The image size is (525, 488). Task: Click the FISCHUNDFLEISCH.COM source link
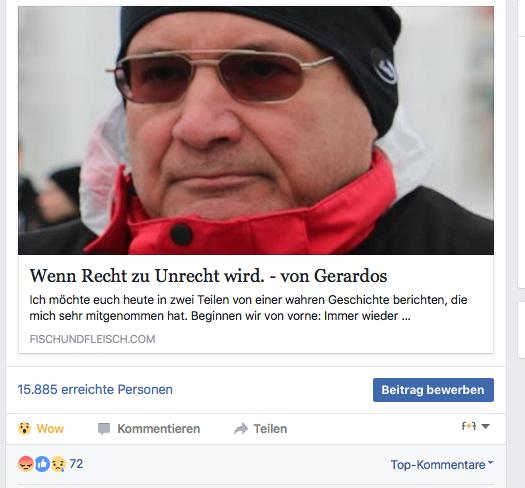click(92, 339)
